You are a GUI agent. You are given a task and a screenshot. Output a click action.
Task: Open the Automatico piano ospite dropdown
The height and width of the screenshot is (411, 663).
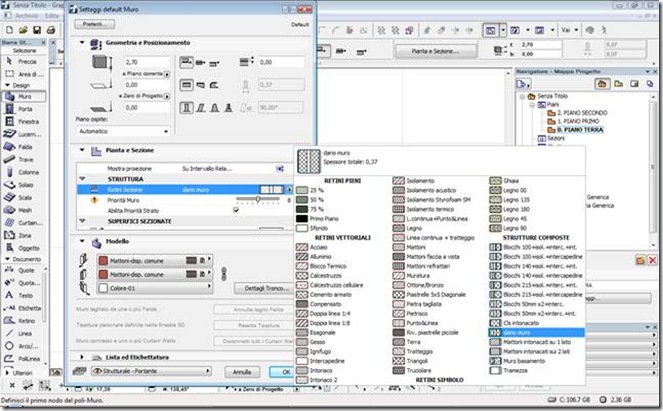click(123, 132)
